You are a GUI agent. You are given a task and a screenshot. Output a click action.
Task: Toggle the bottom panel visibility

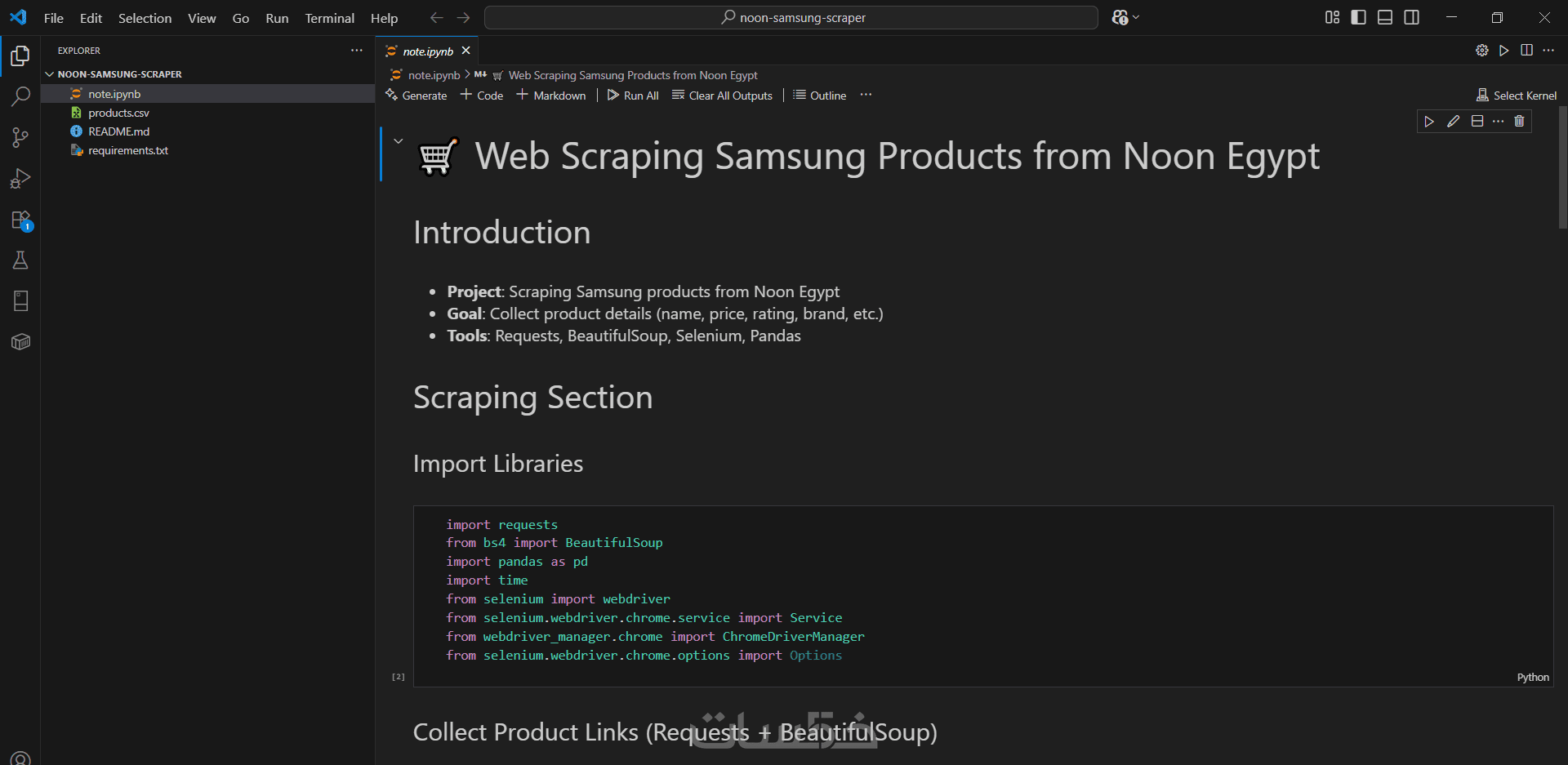(1385, 17)
